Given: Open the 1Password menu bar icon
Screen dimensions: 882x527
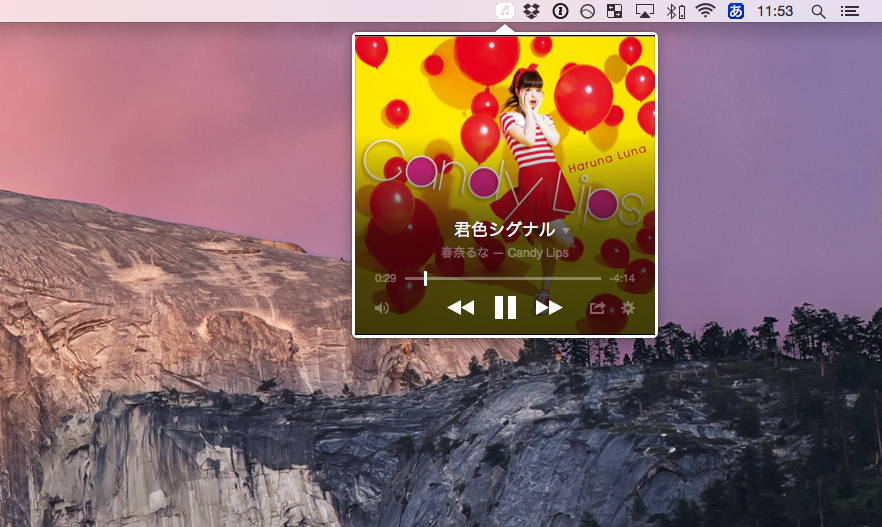Looking at the screenshot, I should pyautogui.click(x=560, y=11).
